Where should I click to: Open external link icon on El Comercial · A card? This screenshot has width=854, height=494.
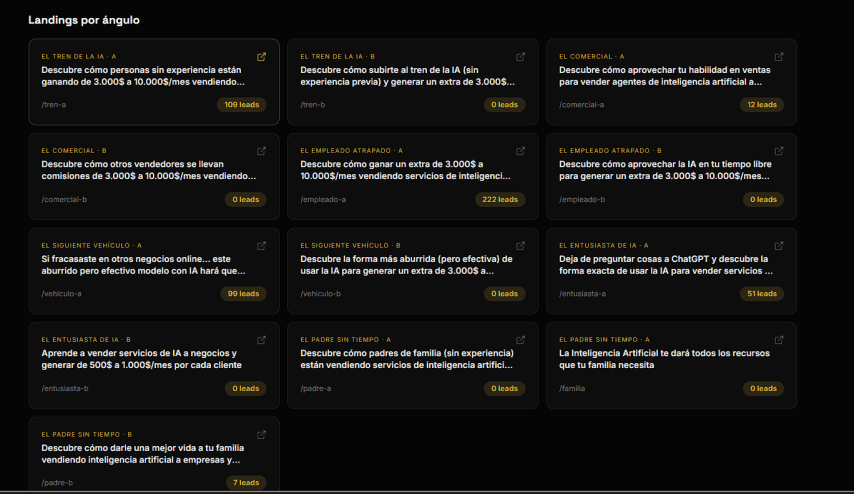pyautogui.click(x=779, y=57)
